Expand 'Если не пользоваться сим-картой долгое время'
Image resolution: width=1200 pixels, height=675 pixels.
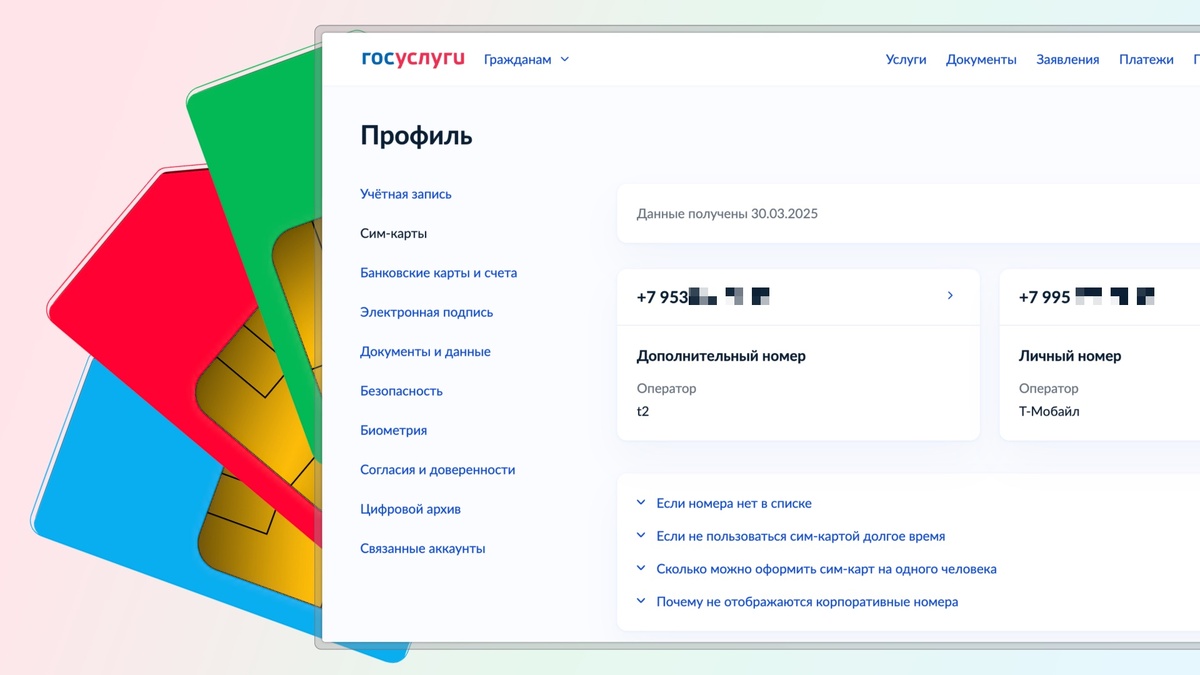click(791, 536)
